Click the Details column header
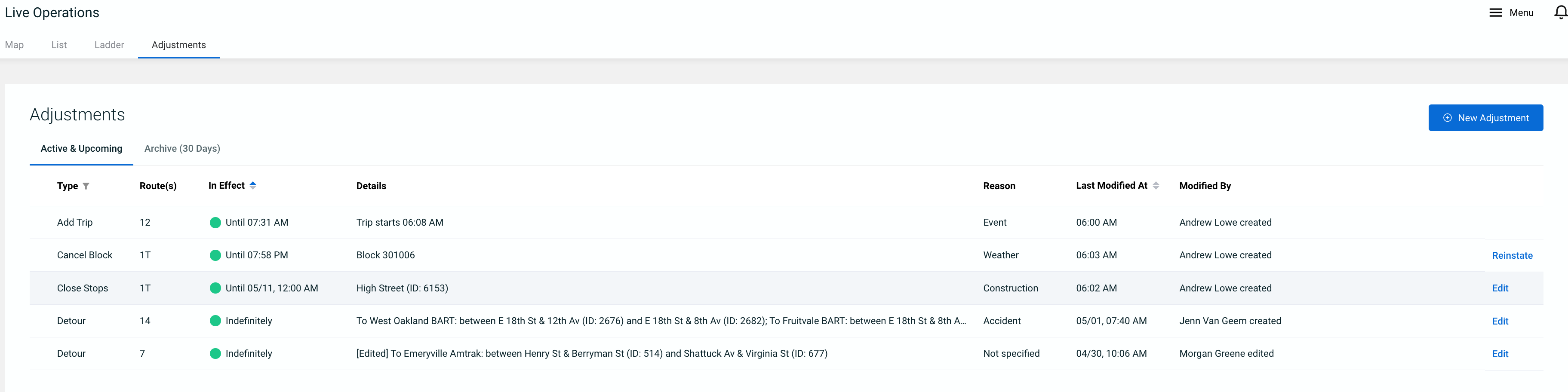Image resolution: width=1568 pixels, height=392 pixels. tap(371, 186)
